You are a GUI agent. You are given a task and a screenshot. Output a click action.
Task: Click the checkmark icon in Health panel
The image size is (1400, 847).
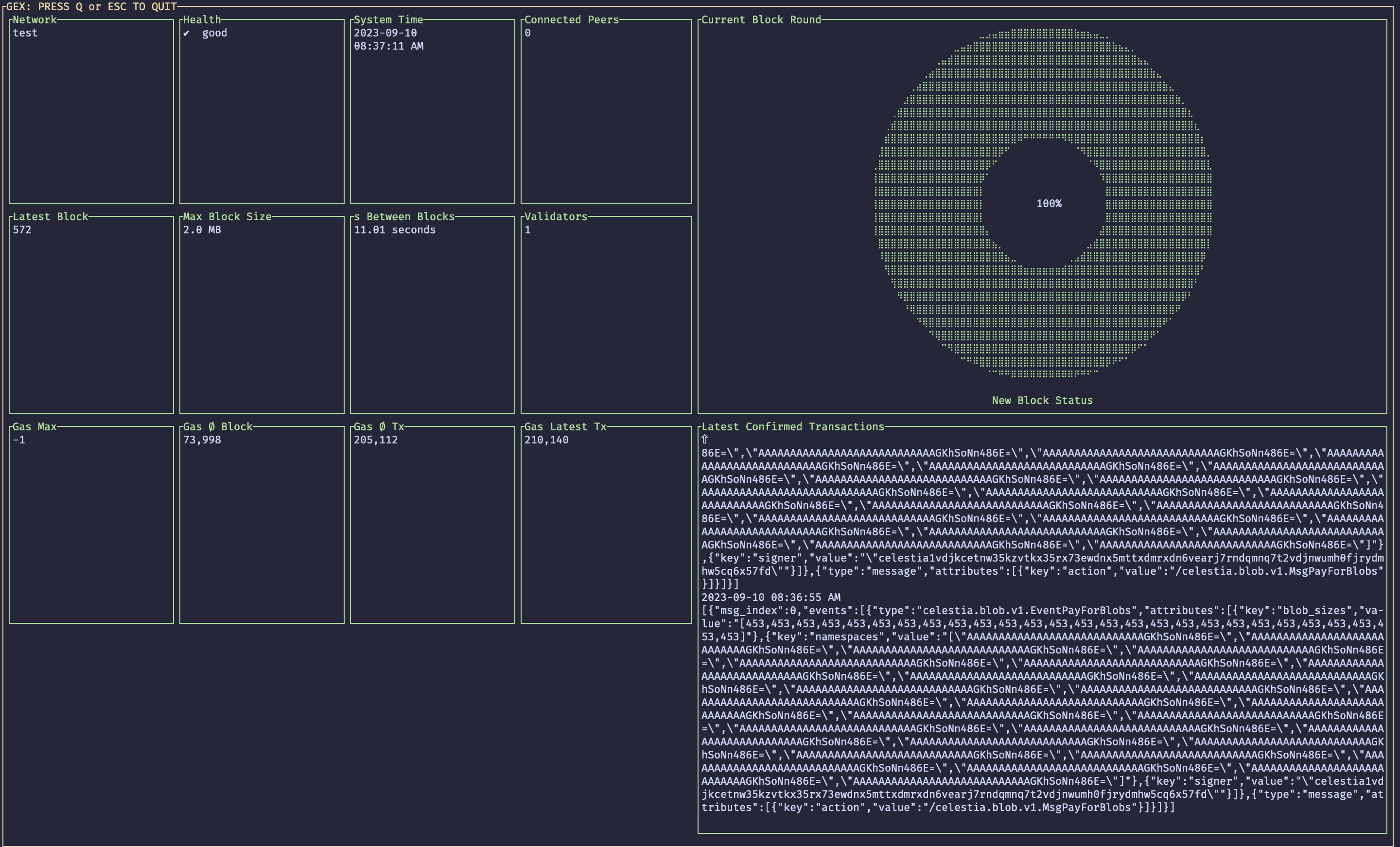pos(186,33)
